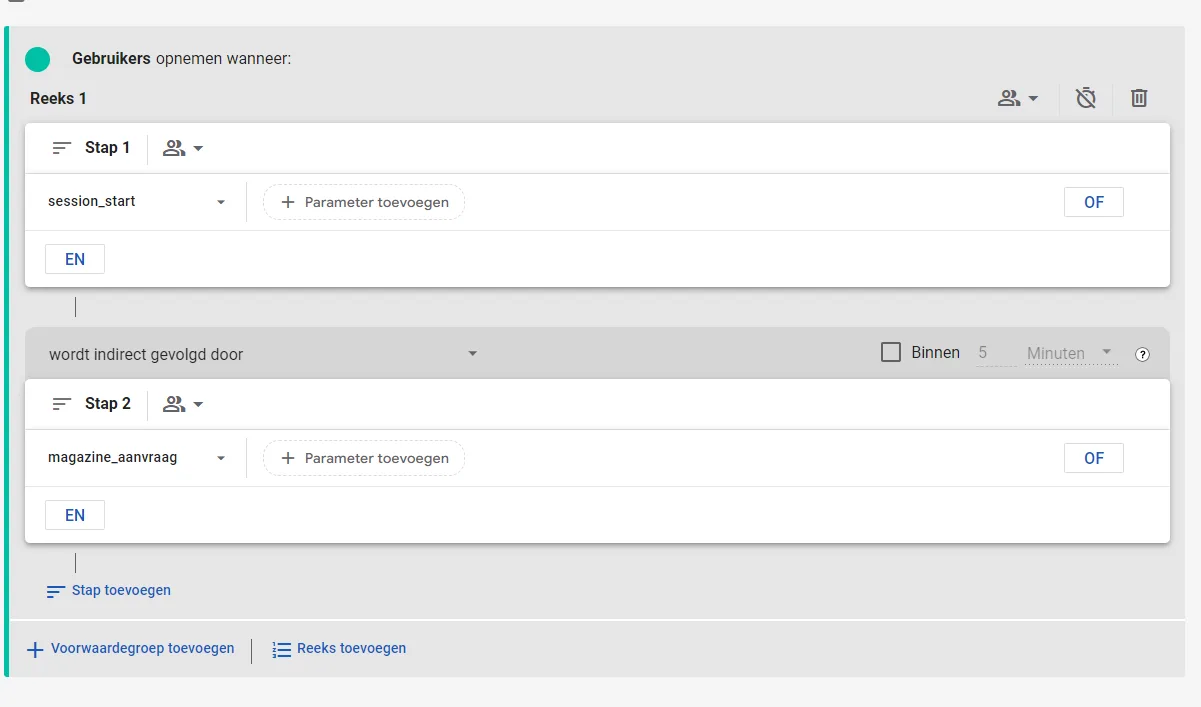Open the Reeks 1 scope users dropdown
This screenshot has width=1201, height=707.
(x=1018, y=98)
